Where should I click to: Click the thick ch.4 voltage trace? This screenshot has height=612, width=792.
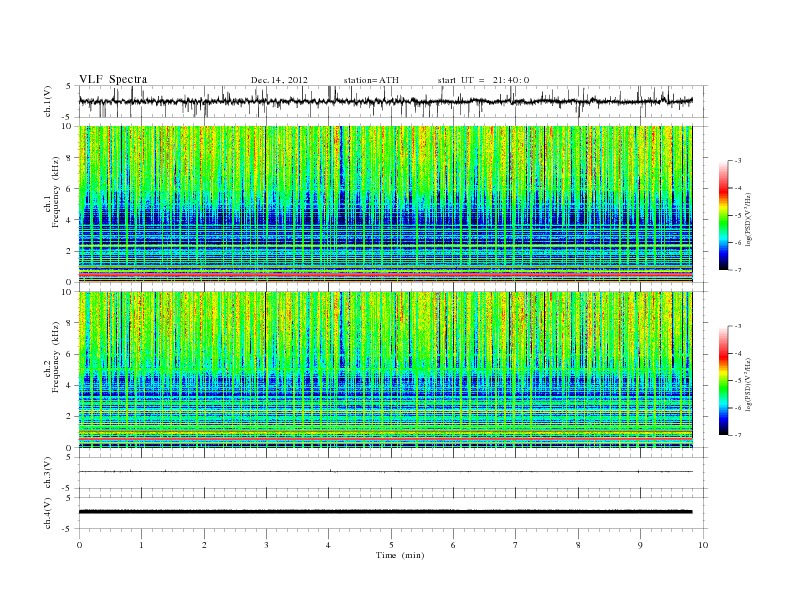(385, 512)
